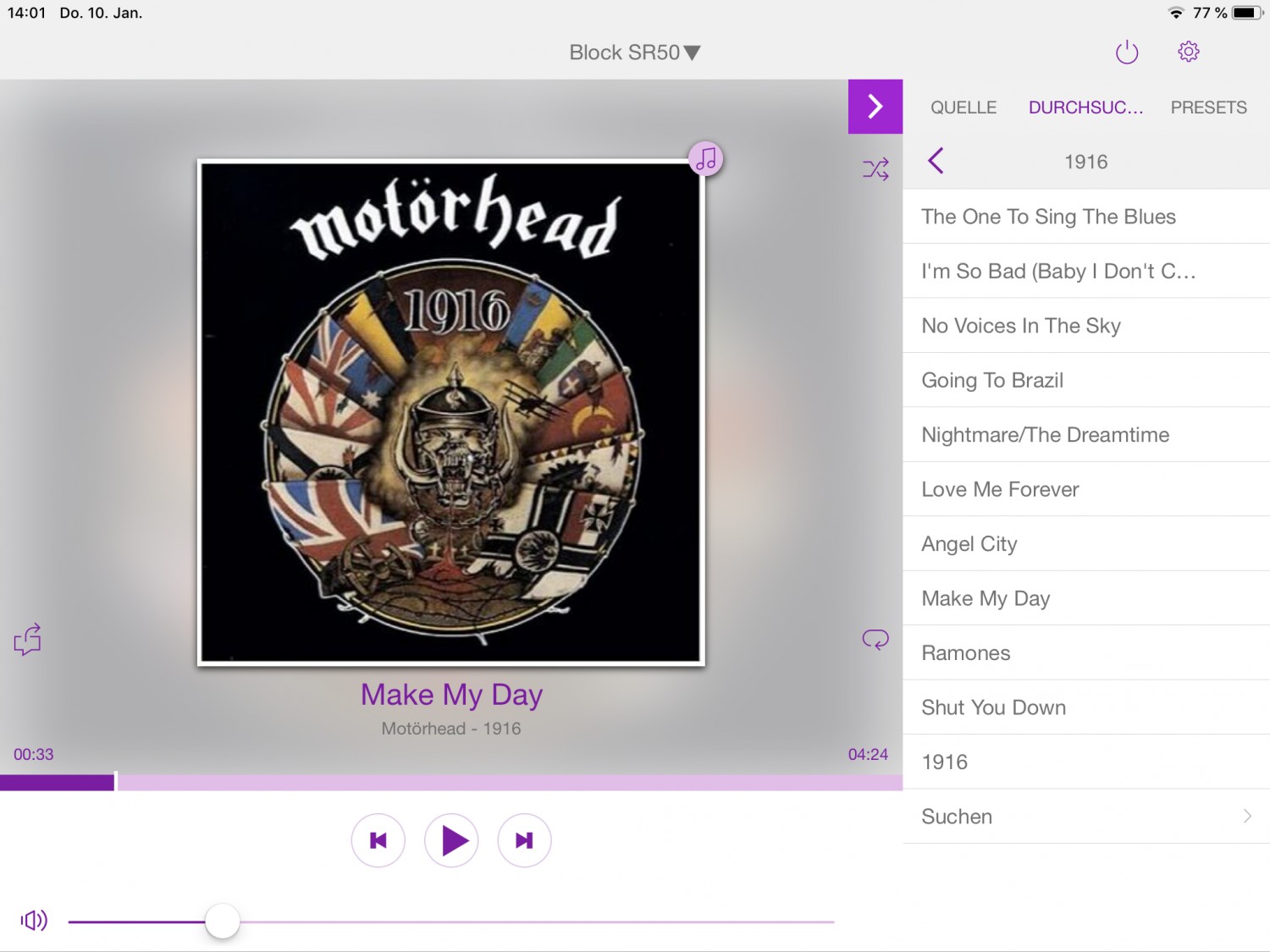Click the track progress bar
This screenshot has height=952, width=1270.
click(x=451, y=782)
